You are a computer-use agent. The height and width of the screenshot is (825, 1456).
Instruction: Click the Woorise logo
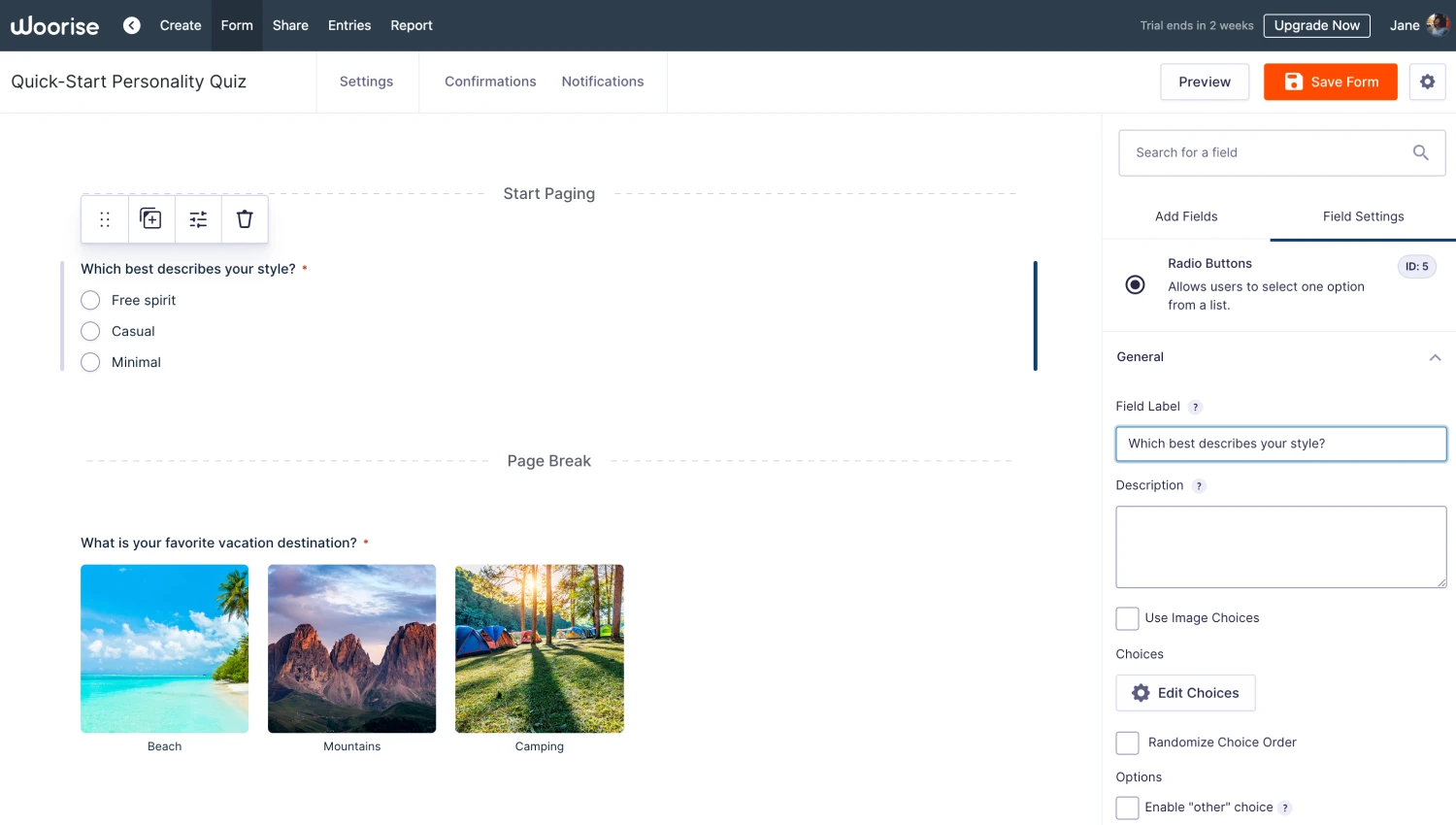coord(54,25)
